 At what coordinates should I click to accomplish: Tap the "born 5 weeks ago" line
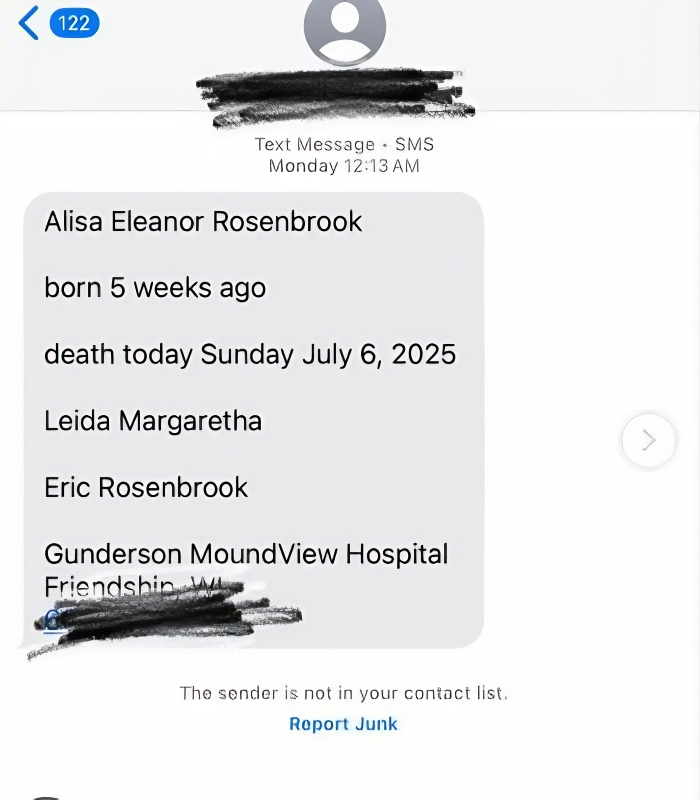click(155, 288)
